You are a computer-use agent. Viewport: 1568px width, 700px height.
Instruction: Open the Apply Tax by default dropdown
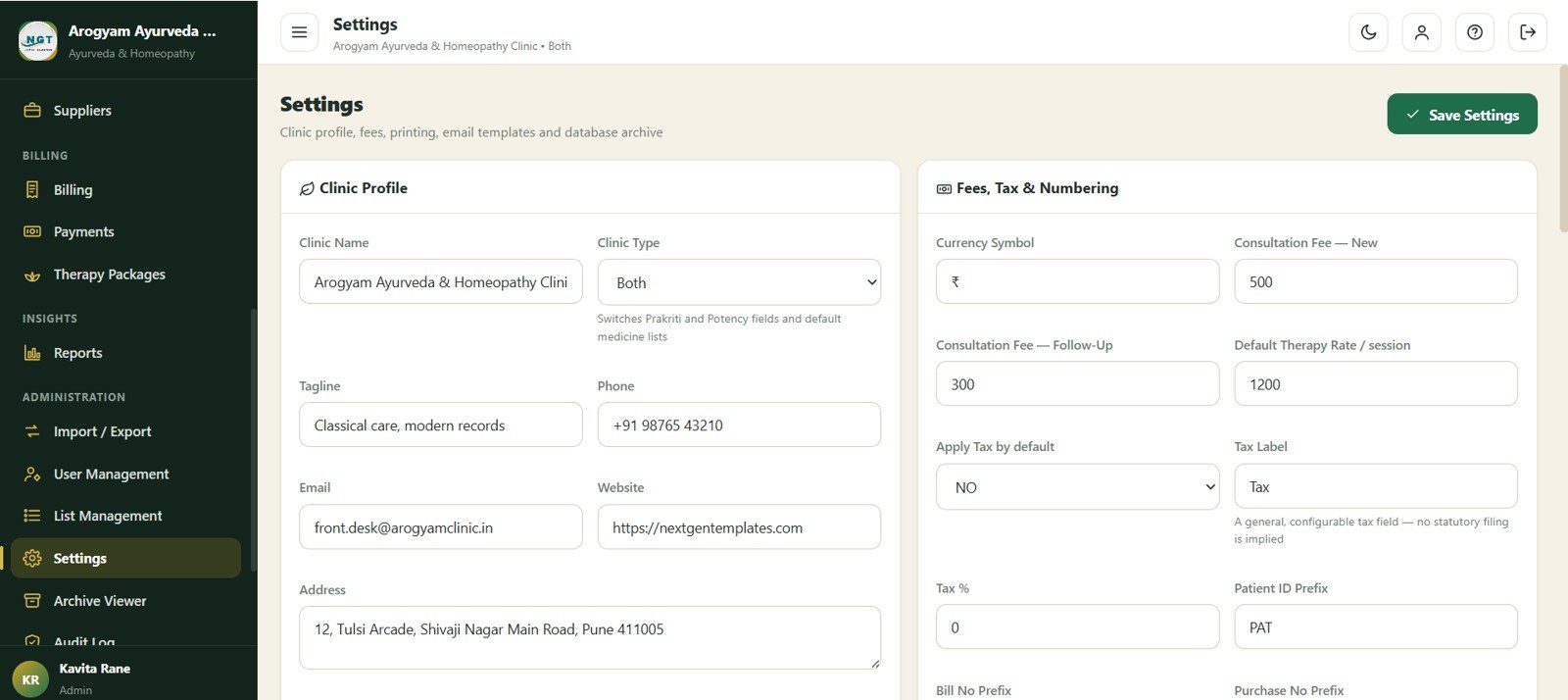[x=1077, y=487]
